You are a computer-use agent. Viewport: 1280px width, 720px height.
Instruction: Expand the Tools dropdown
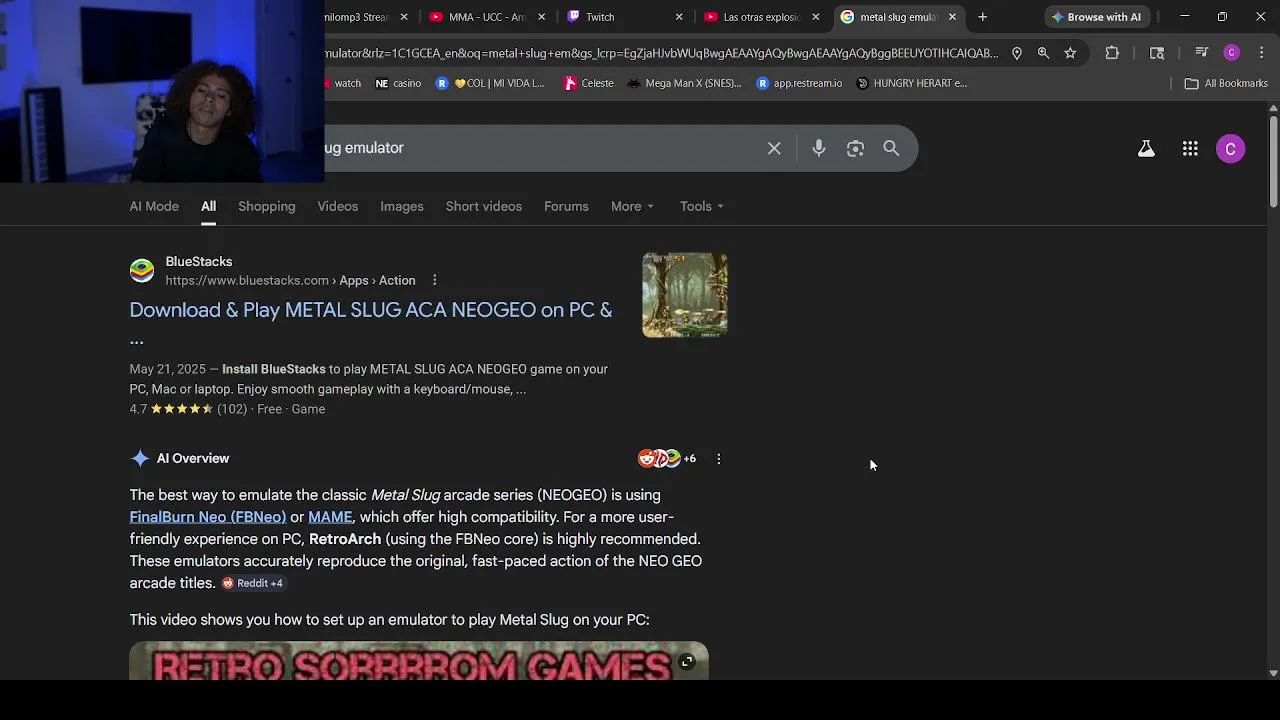tap(701, 206)
